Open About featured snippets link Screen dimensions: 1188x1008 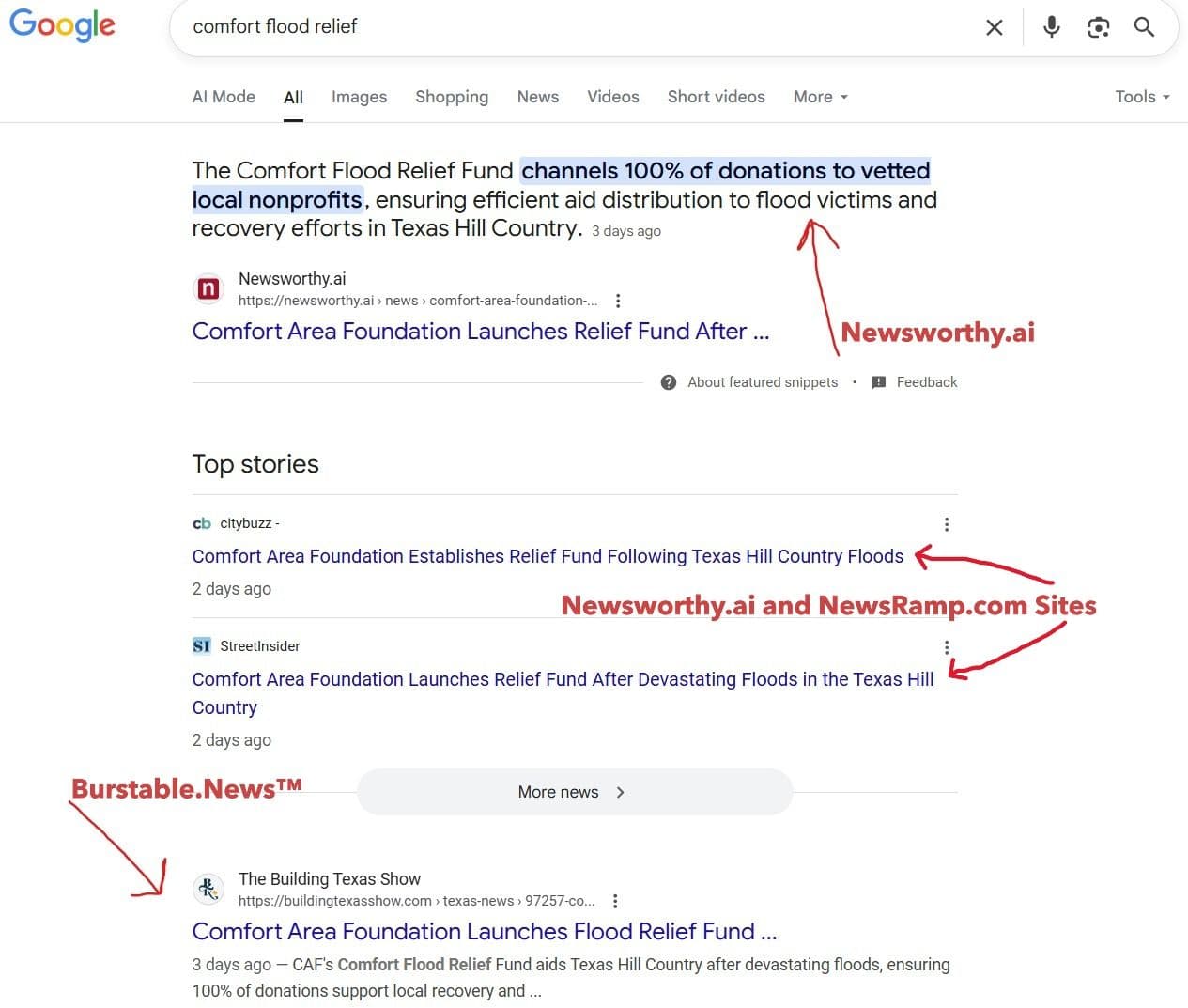tap(762, 382)
